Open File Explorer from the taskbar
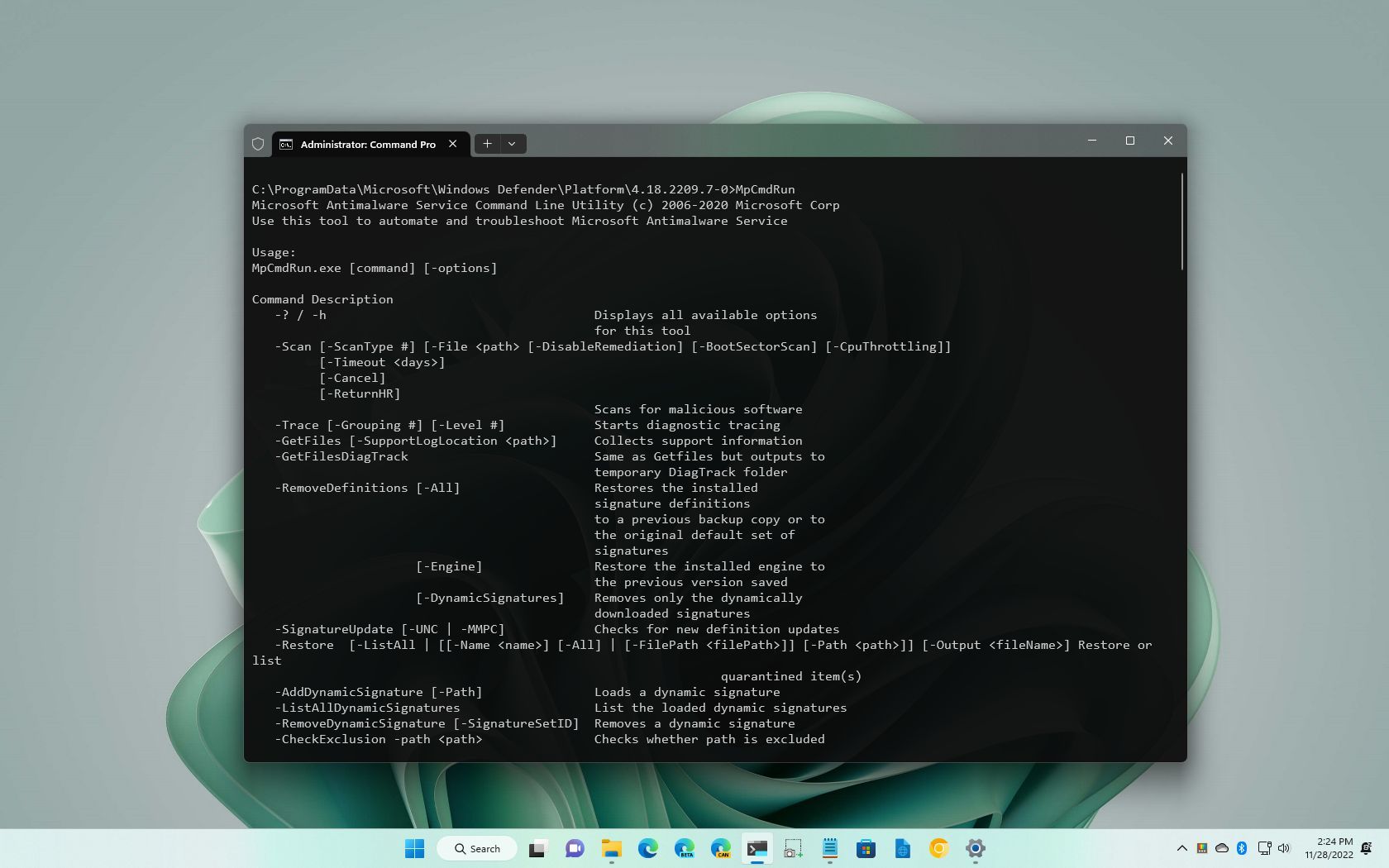The width and height of the screenshot is (1389, 868). 611,848
